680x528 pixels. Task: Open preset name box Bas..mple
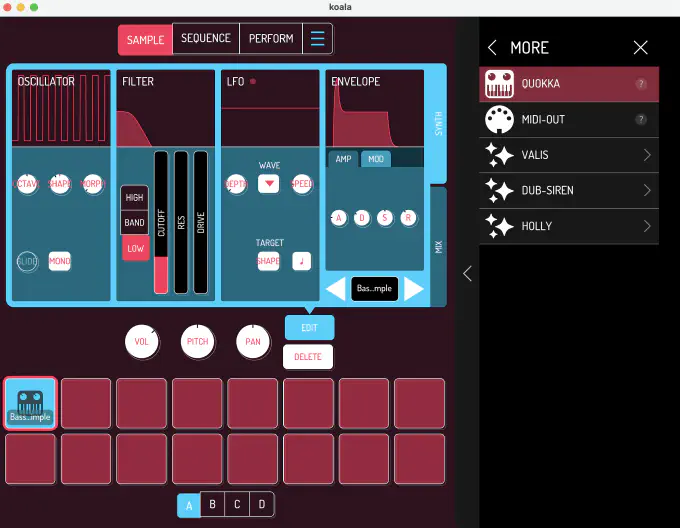374,289
